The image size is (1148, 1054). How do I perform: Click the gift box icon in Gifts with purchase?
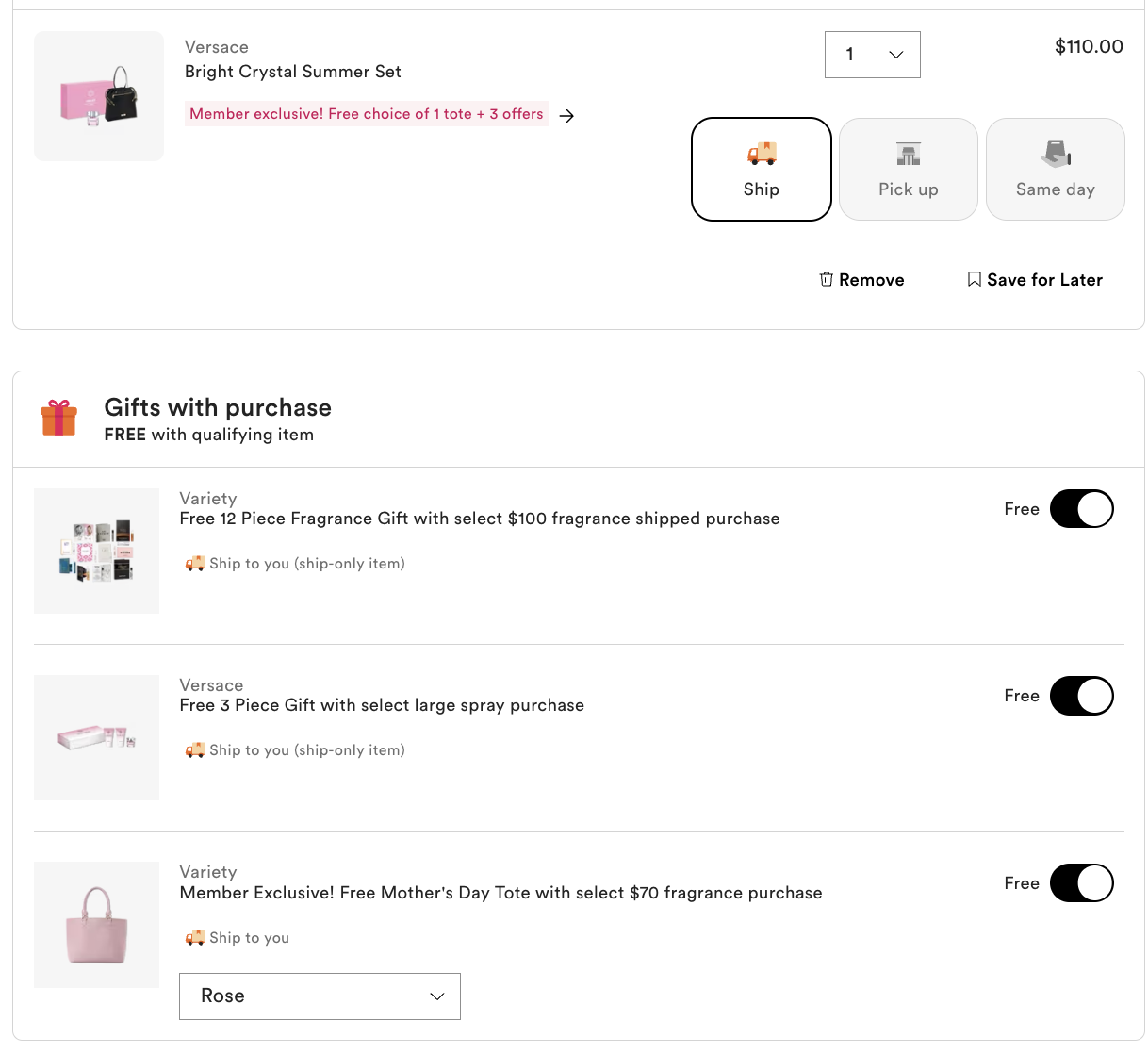point(58,418)
